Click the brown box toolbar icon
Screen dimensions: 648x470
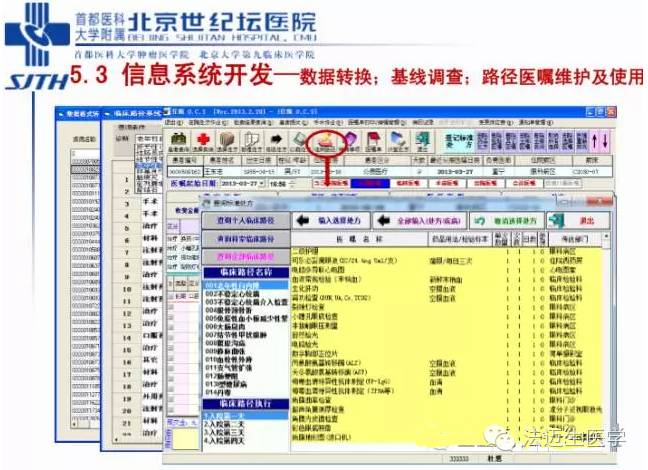coord(227,141)
